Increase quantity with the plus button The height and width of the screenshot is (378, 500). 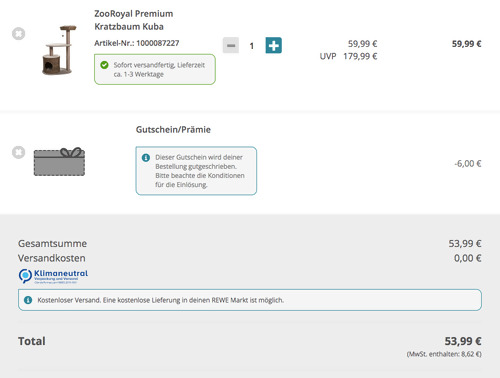[x=274, y=45]
